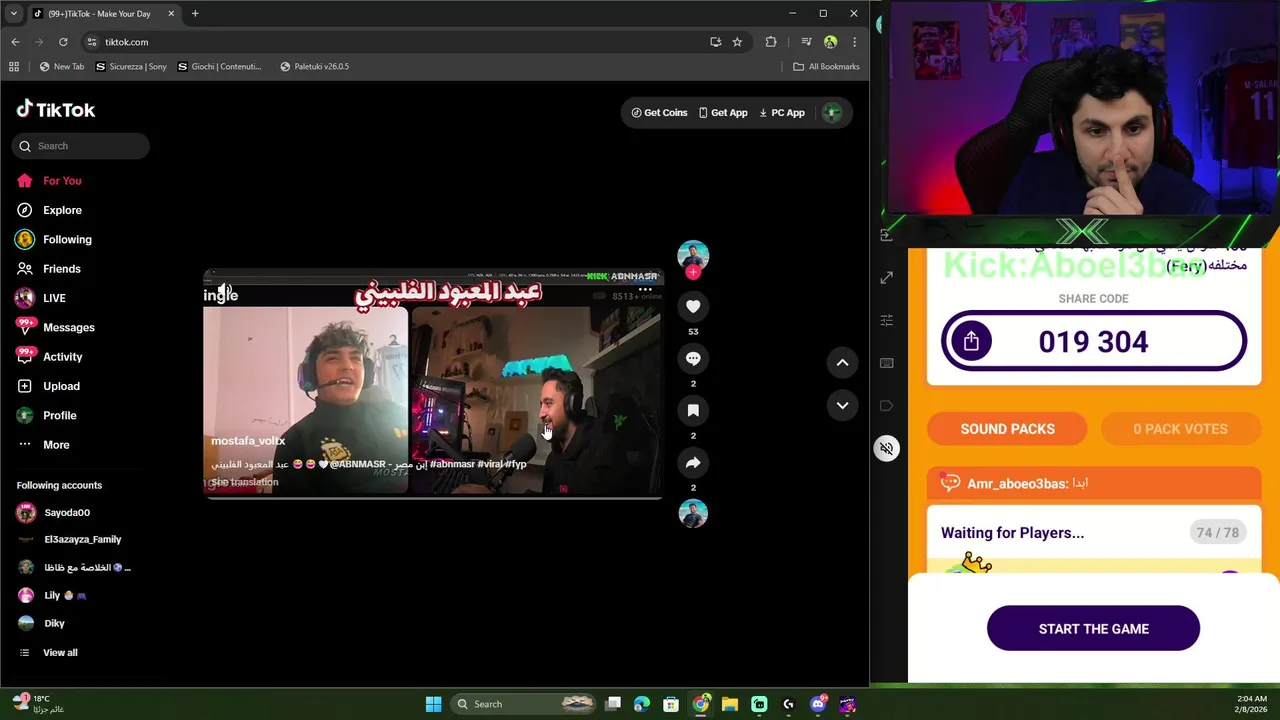Open the tab search dropdown in Chrome

[x=13, y=14]
